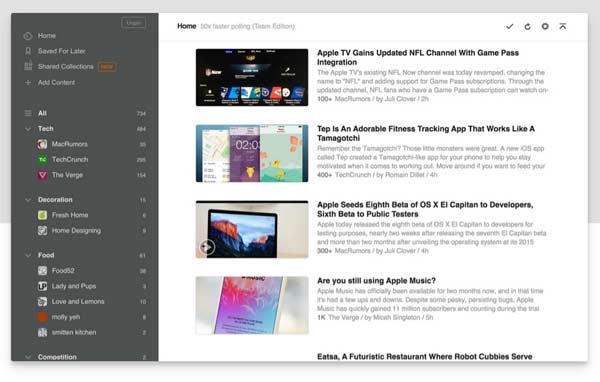The image size is (600, 382).
Task: Click 'MacRumors / by Juli Clover / 2h' byline
Action: coord(382,99)
